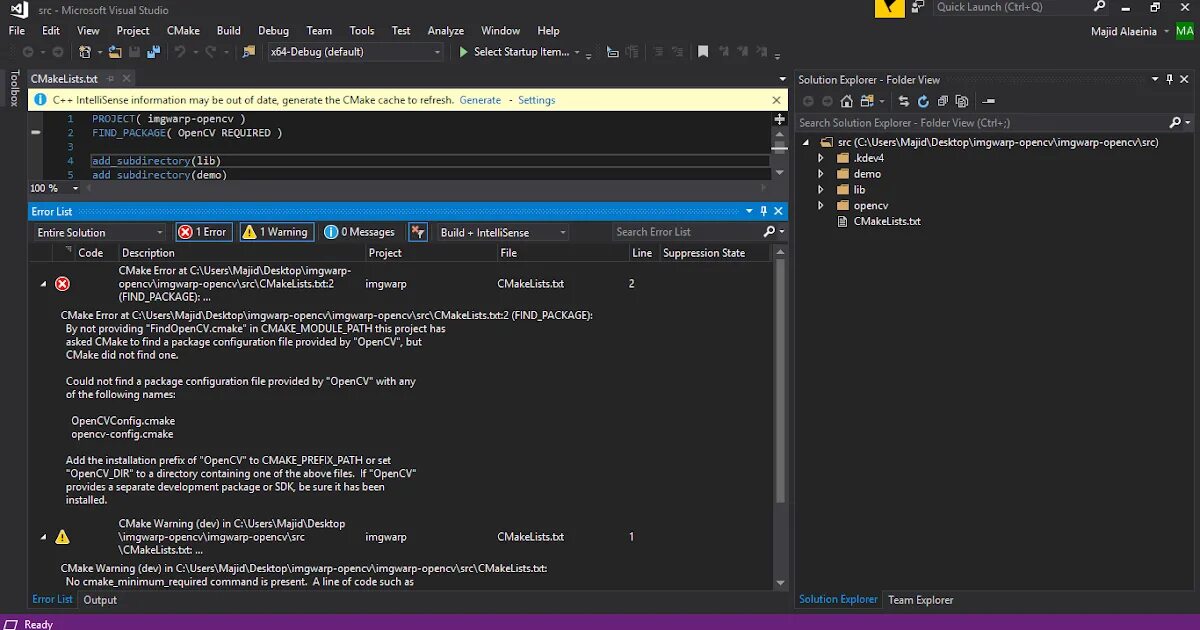Dismiss the IntelliSense info bar
Screen dimensions: 1200x630
pyautogui.click(x=776, y=100)
